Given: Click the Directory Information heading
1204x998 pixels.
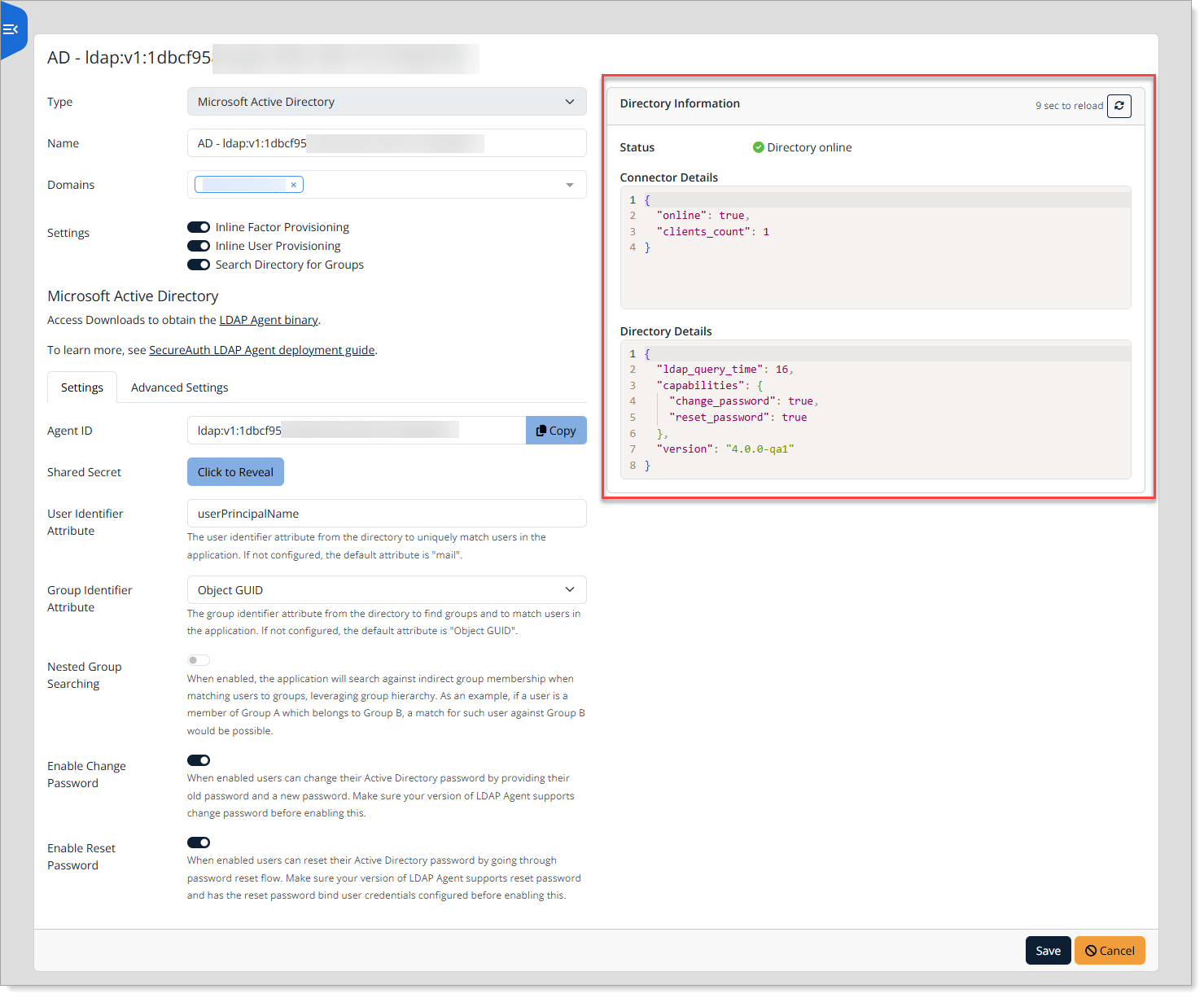Looking at the screenshot, I should [x=680, y=103].
